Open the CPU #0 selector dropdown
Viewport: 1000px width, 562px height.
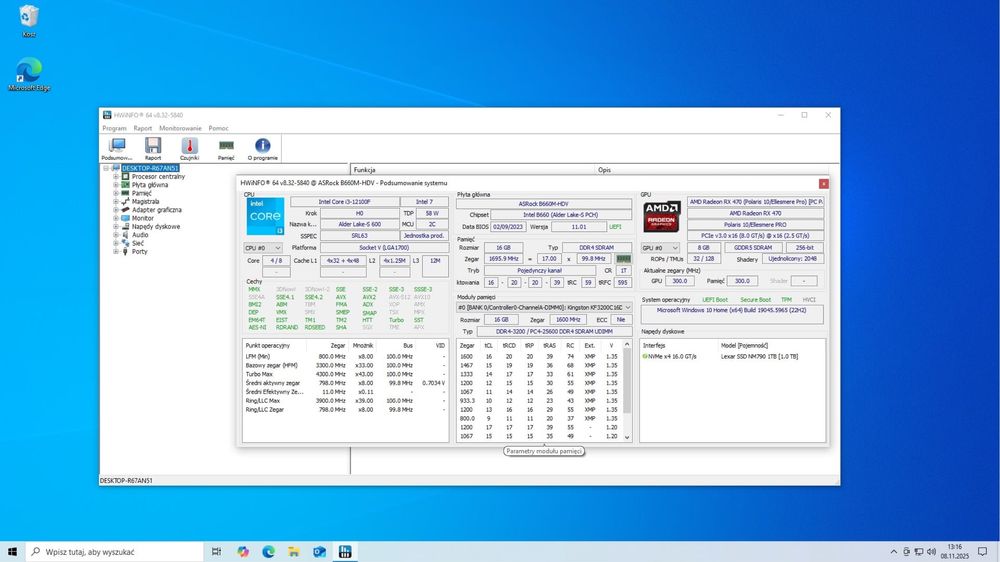264,247
